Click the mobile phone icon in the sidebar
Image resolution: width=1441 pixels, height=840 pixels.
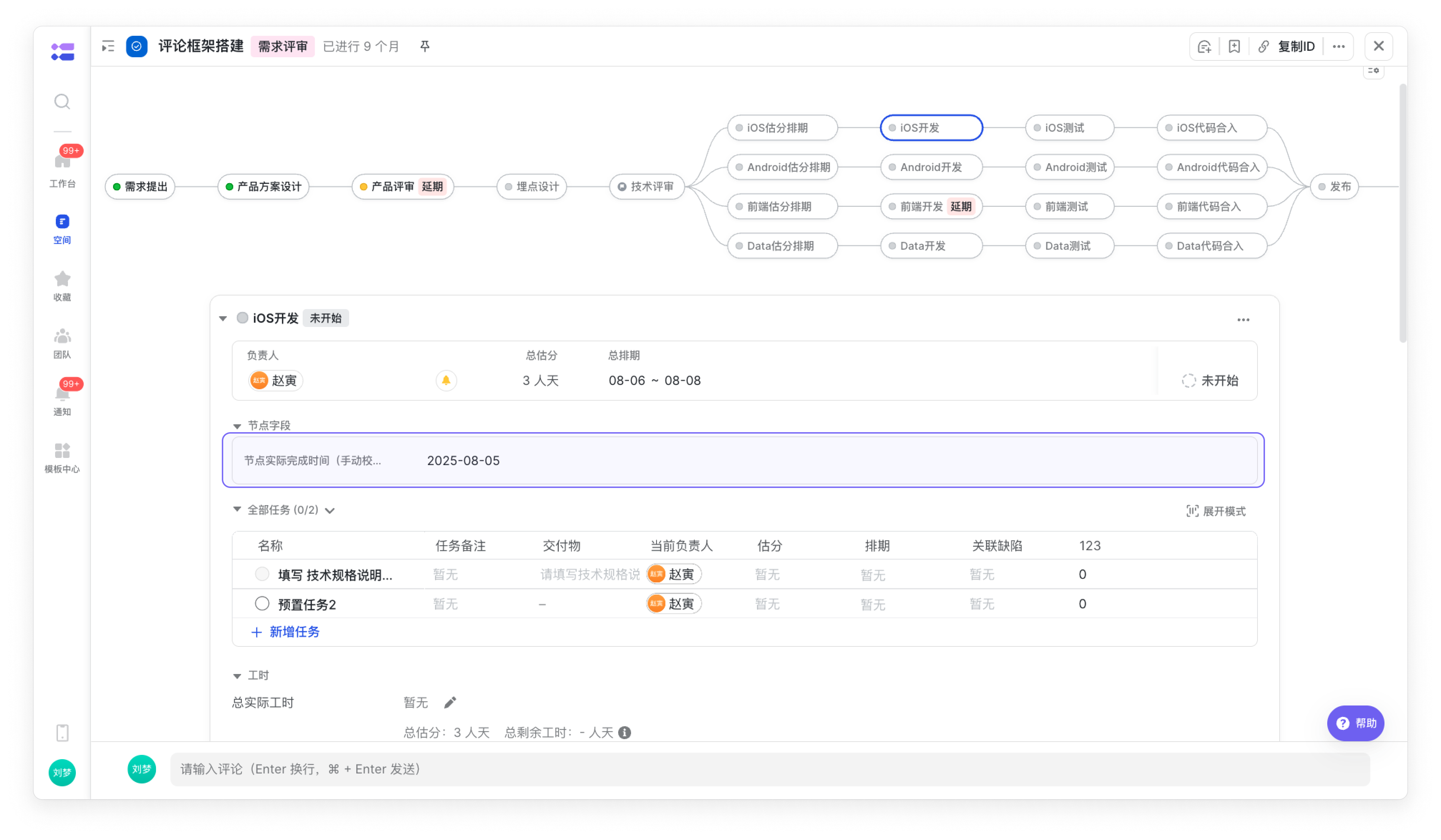[62, 733]
